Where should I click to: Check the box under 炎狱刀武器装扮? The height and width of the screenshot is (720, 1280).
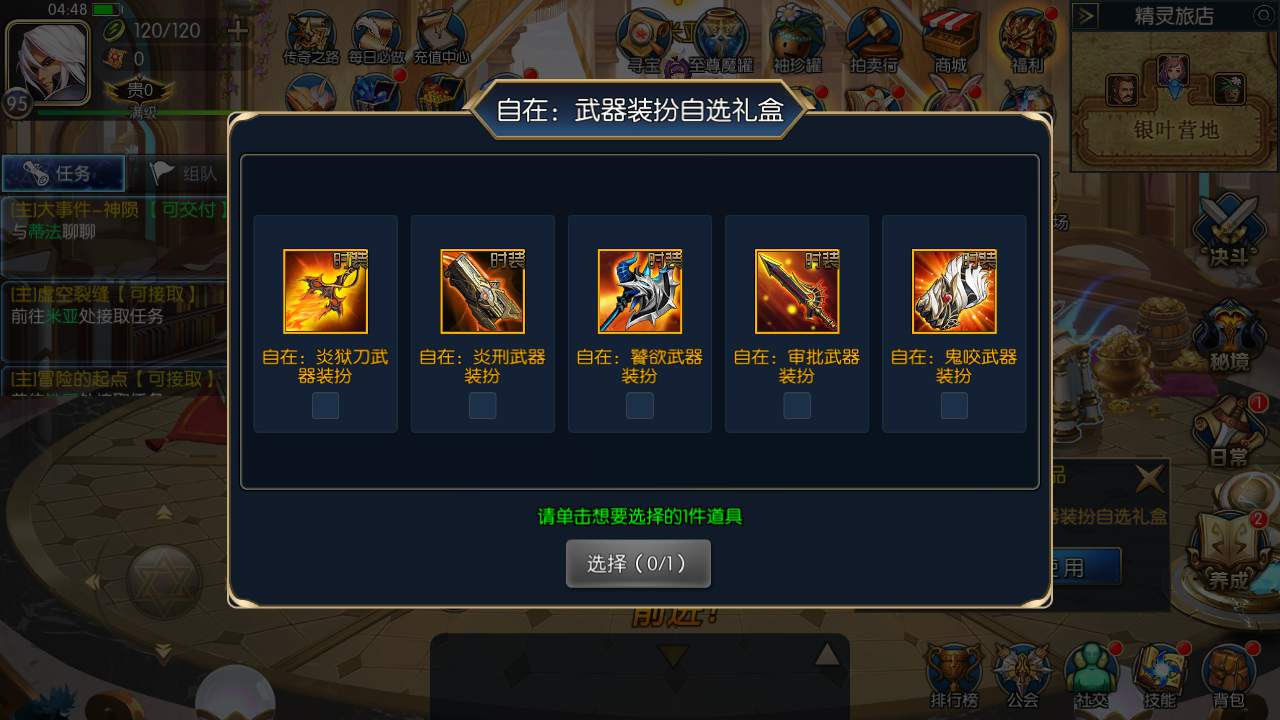coord(325,405)
